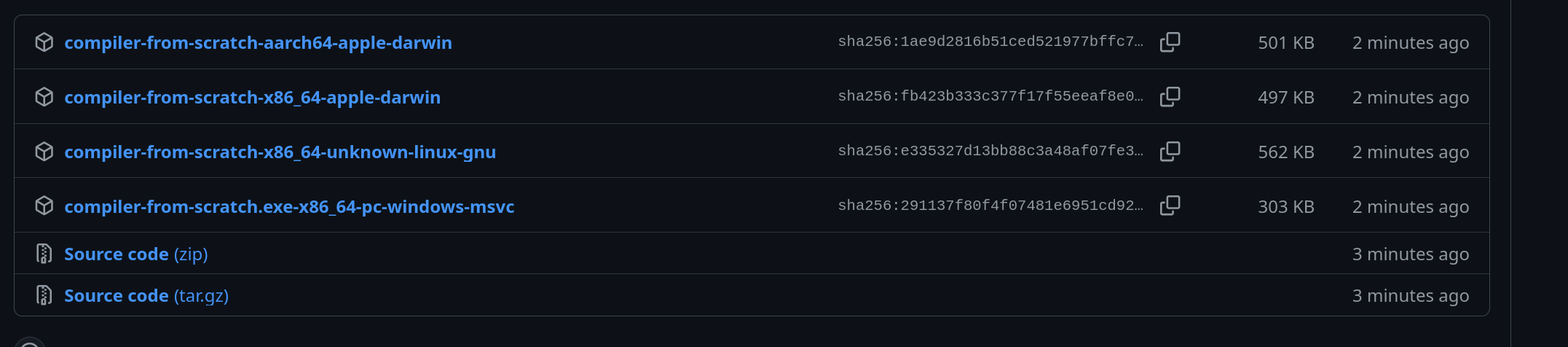Click archive icon beside Source code (tar.gz)

pos(44,295)
